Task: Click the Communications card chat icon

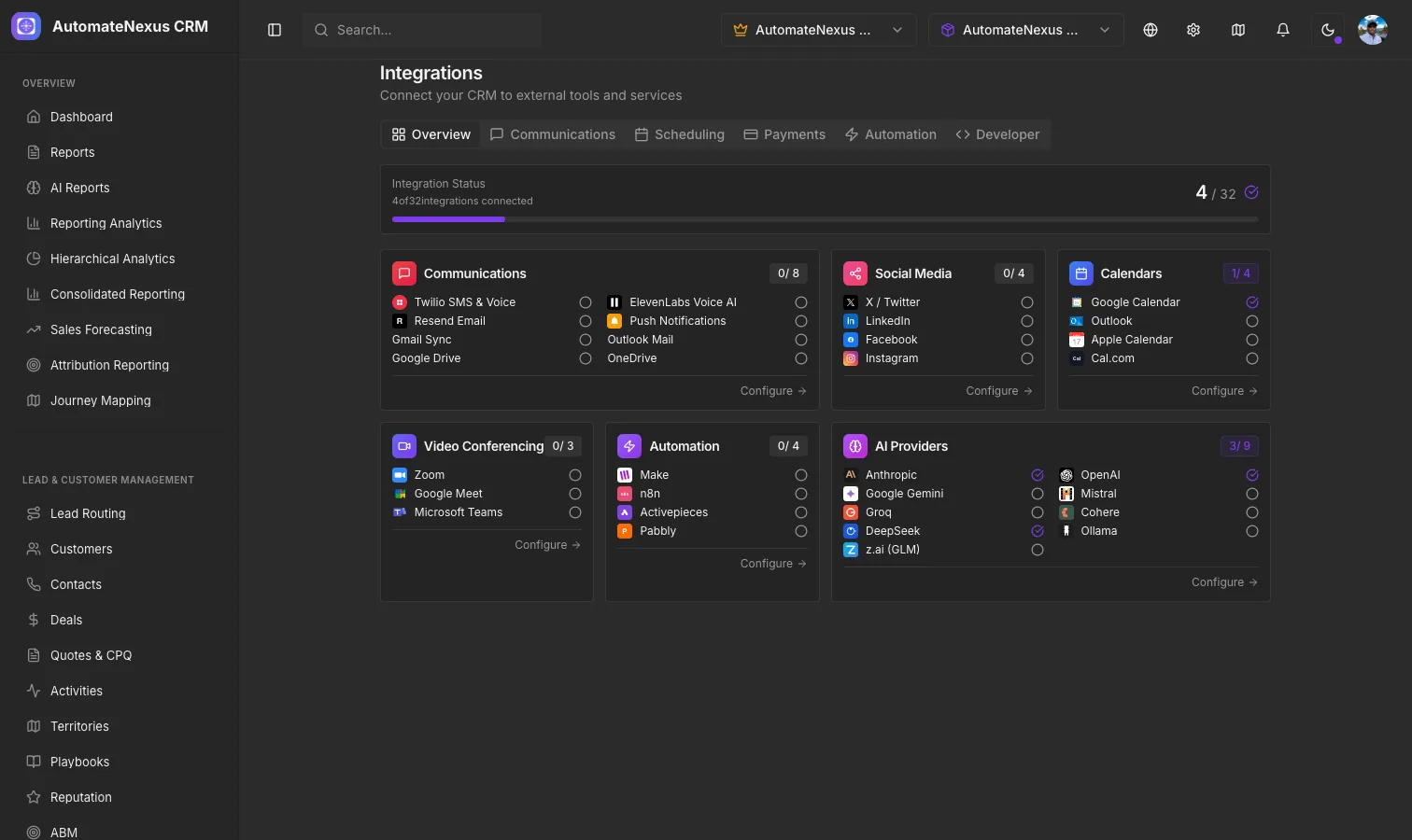Action: (x=404, y=273)
